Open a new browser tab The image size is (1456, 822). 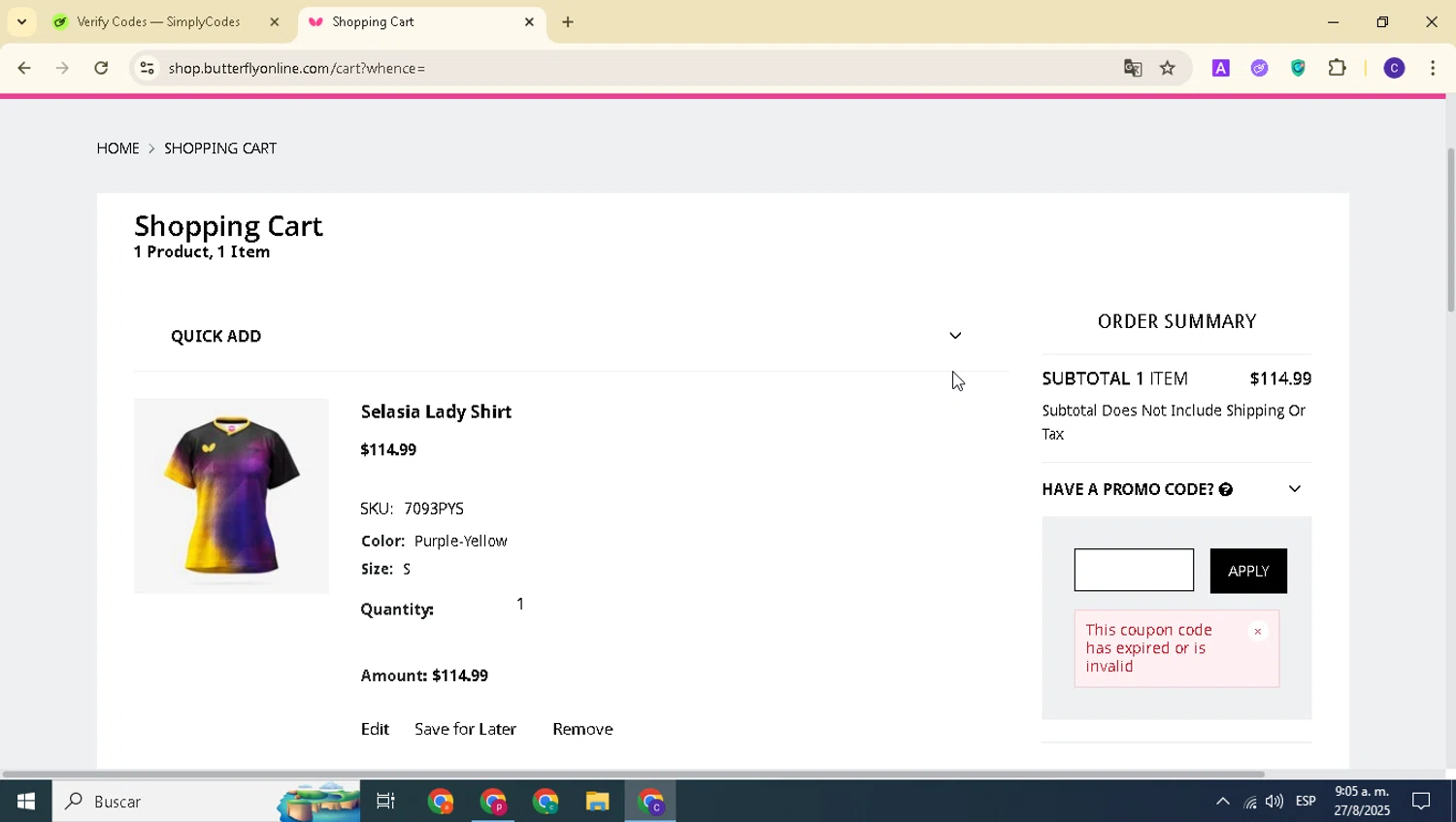(568, 21)
